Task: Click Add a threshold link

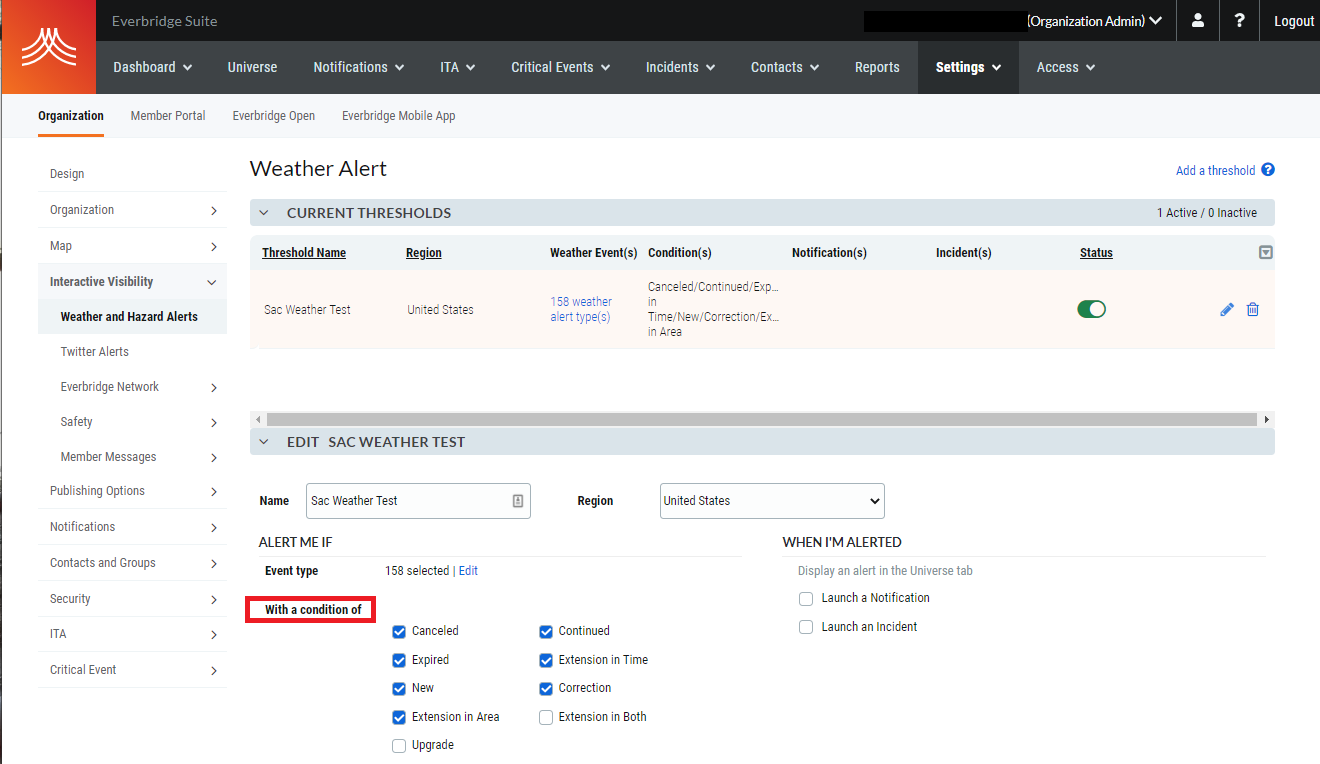Action: (1215, 171)
